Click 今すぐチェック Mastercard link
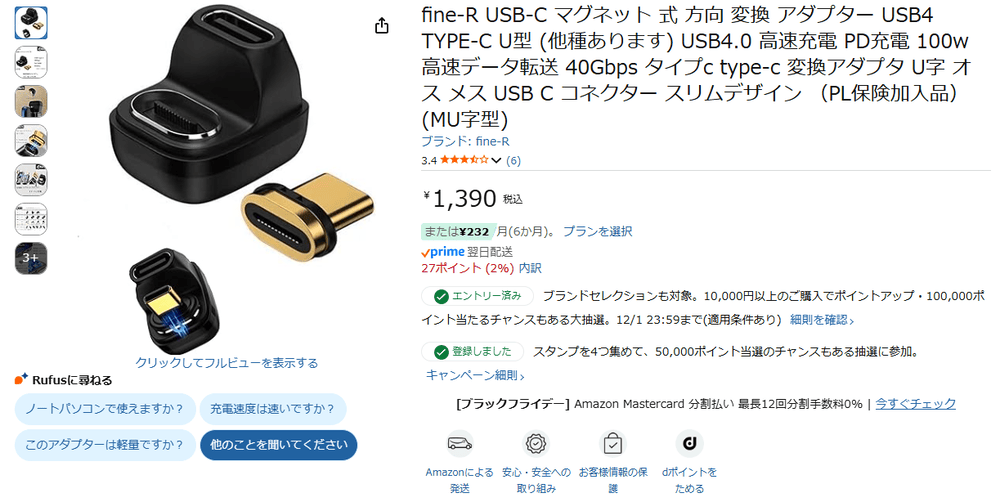This screenshot has height=502, width=1000. pyautogui.click(x=915, y=404)
